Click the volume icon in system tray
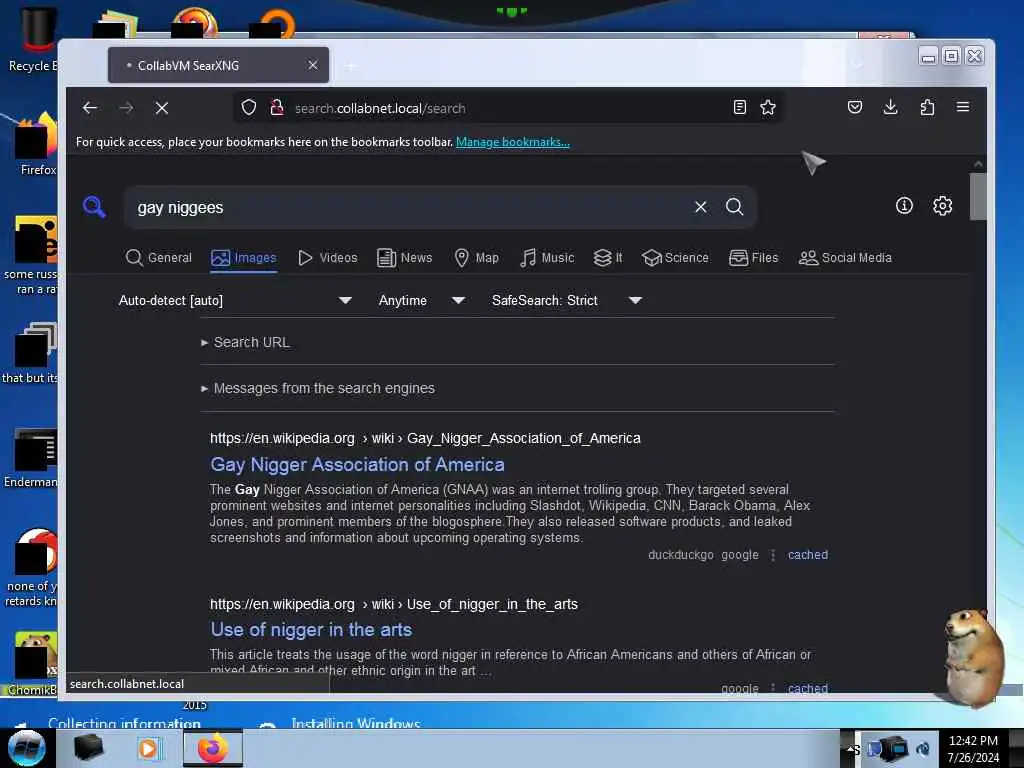Viewport: 1024px width, 768px height. point(923,749)
